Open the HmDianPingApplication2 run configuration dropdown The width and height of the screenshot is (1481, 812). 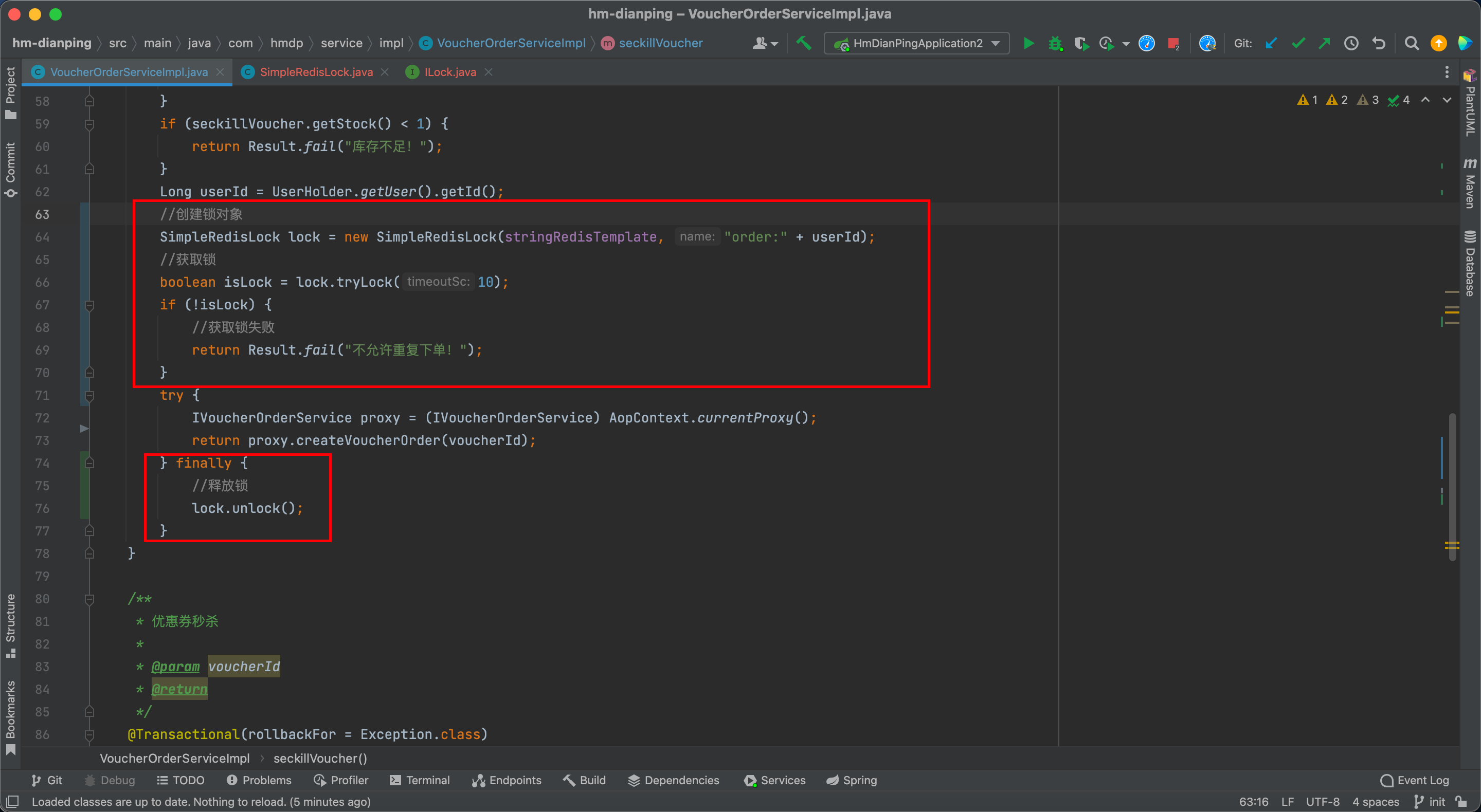[916, 43]
